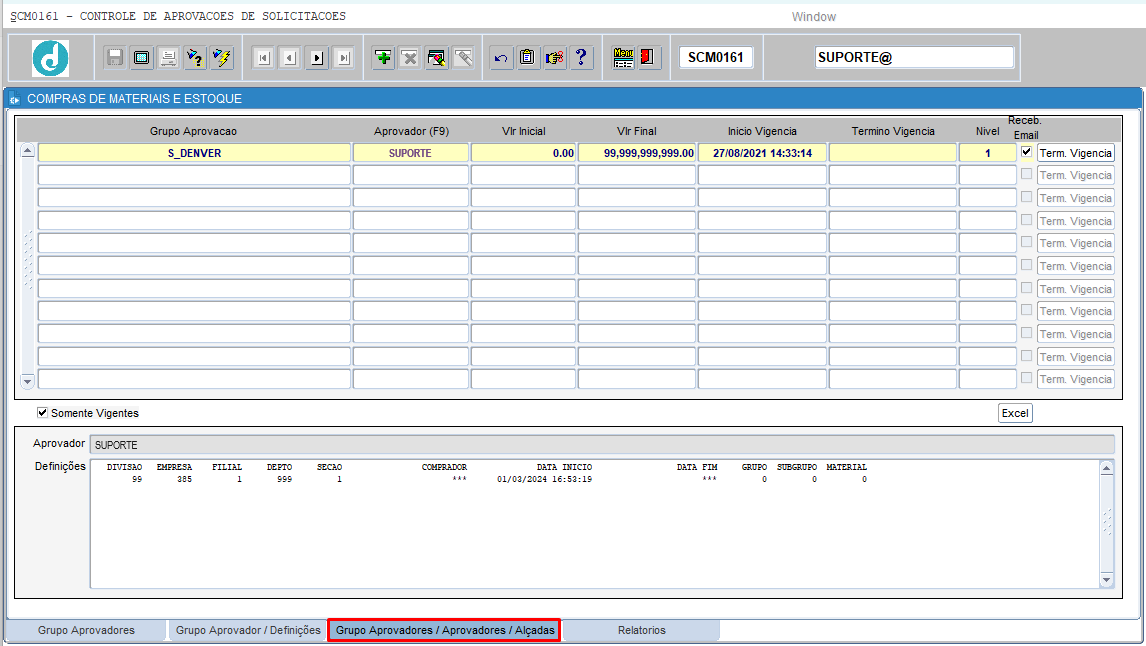The image size is (1146, 646).
Task: Uncheck Receb. Email checkbox for S_DENVER row
Action: [x=1026, y=152]
